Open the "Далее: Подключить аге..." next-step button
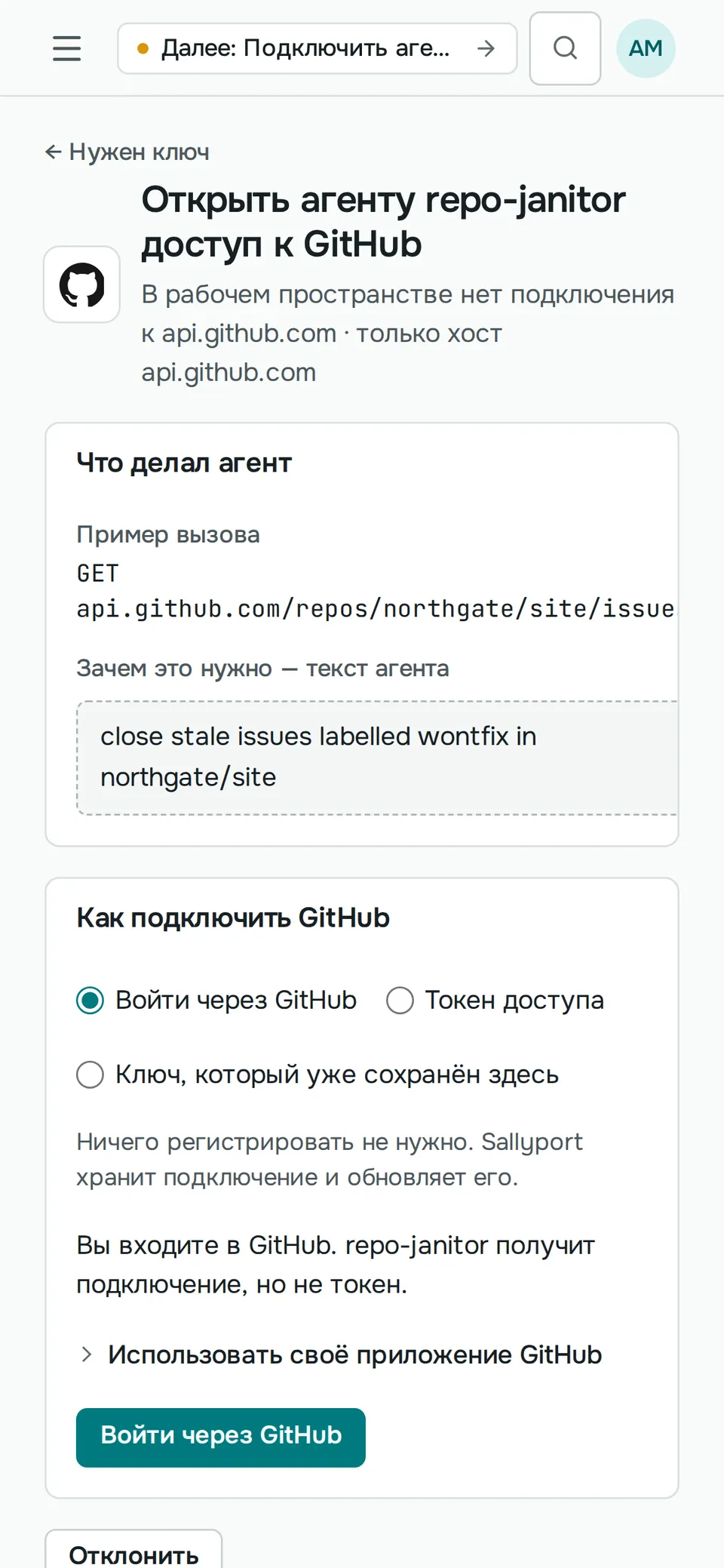 coord(318,48)
